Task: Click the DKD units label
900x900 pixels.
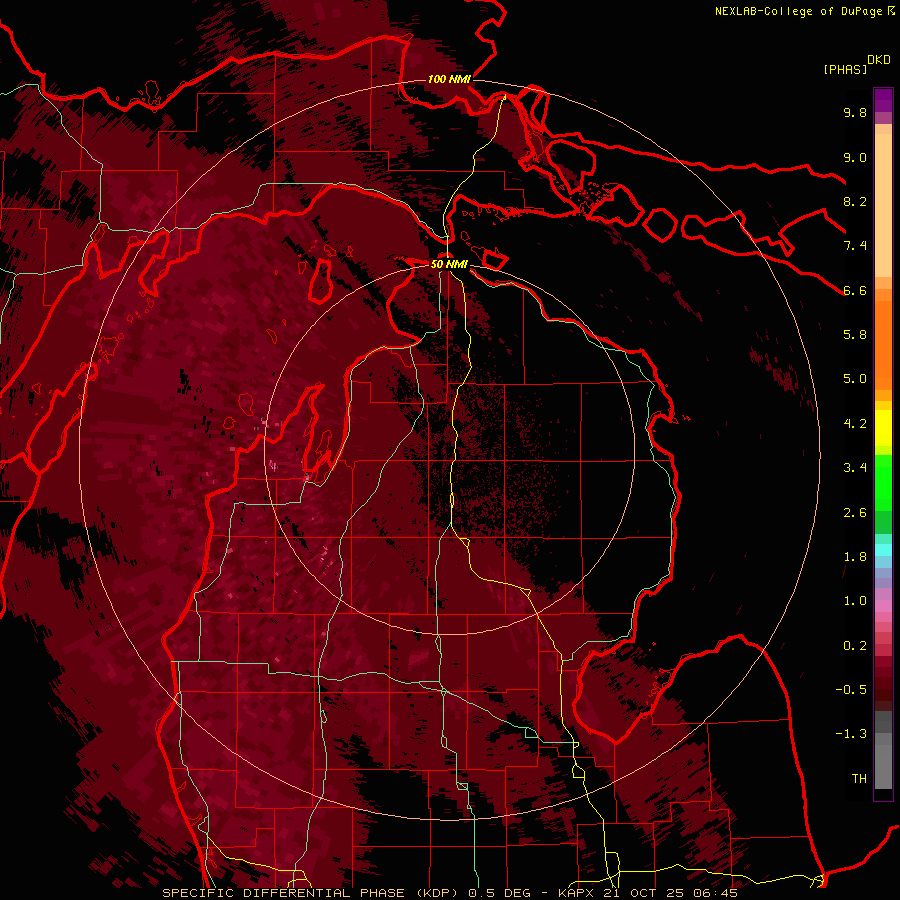Action: [x=879, y=60]
